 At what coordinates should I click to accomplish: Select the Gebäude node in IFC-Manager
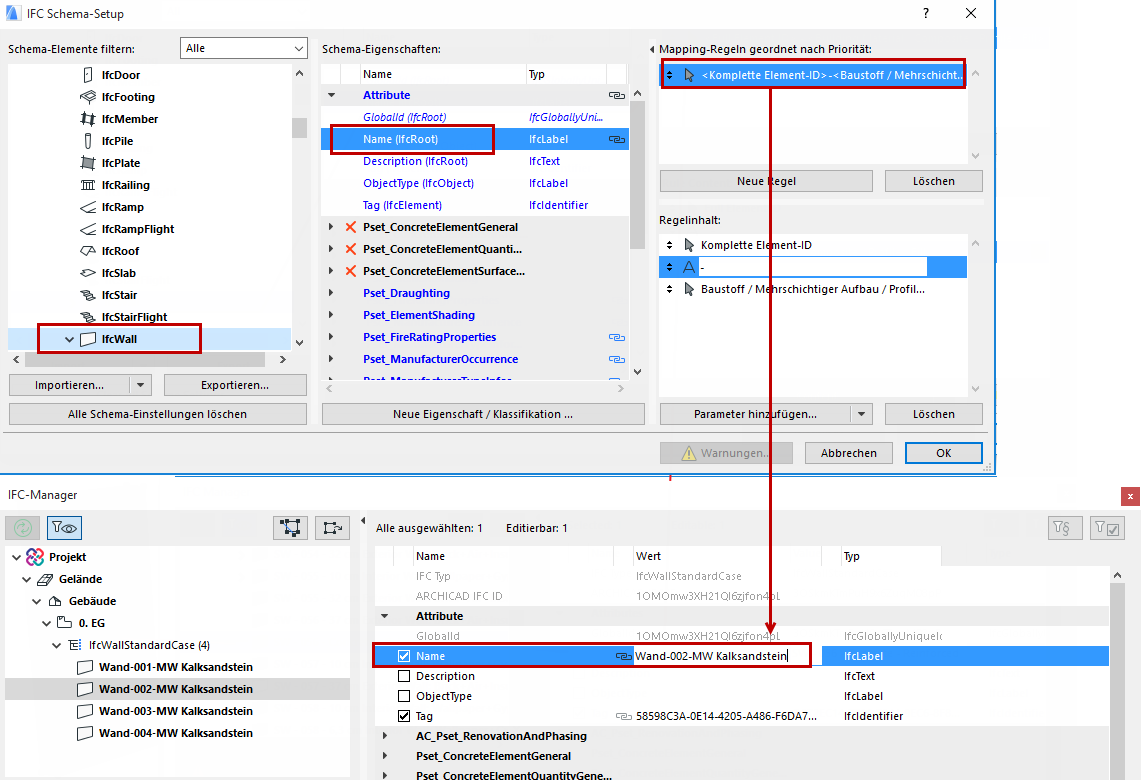pos(93,601)
